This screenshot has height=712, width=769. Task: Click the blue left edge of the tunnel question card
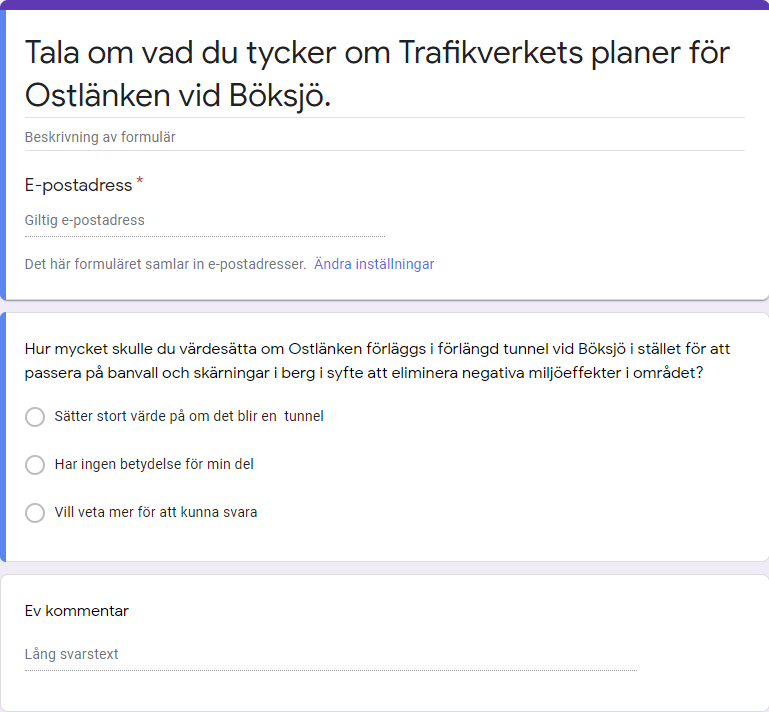(2, 437)
